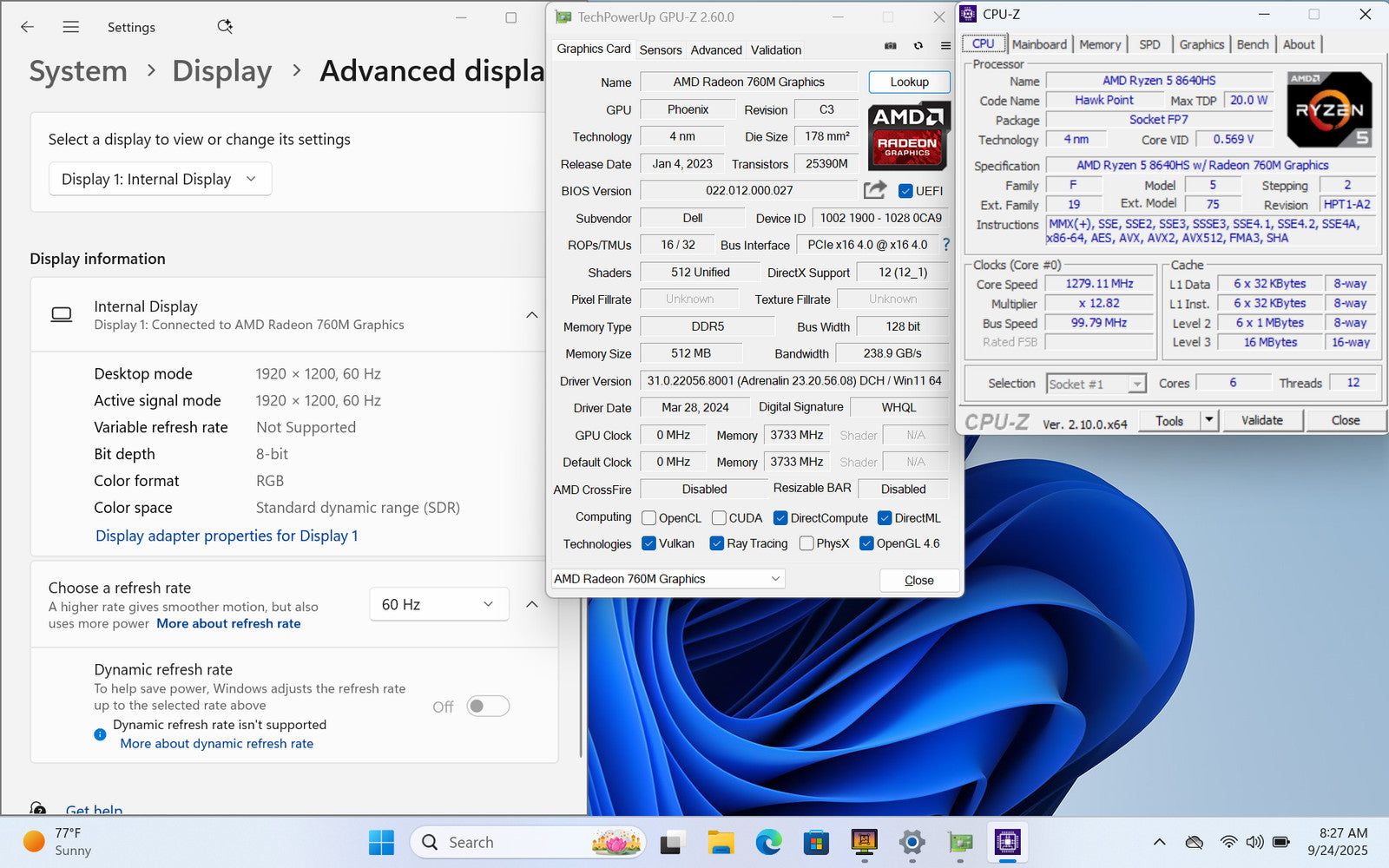Switch to the Sensors tab in GPU-Z

coord(660,50)
